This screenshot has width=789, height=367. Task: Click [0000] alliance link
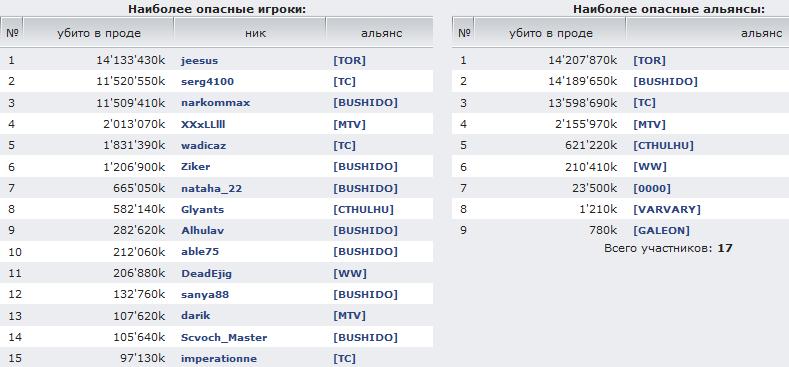[x=652, y=188]
